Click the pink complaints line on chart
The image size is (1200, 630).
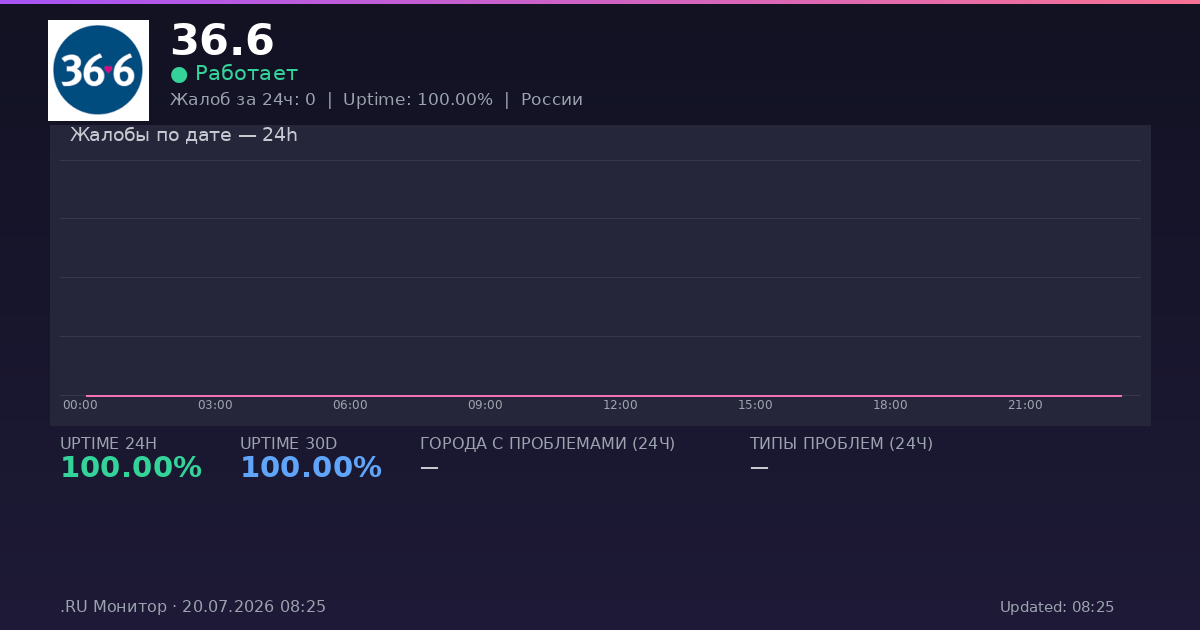pyautogui.click(x=604, y=396)
